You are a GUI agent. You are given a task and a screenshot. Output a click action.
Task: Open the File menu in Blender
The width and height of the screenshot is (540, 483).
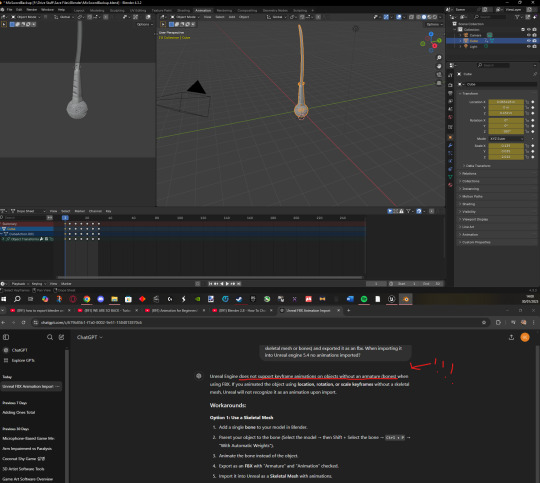click(x=9, y=10)
